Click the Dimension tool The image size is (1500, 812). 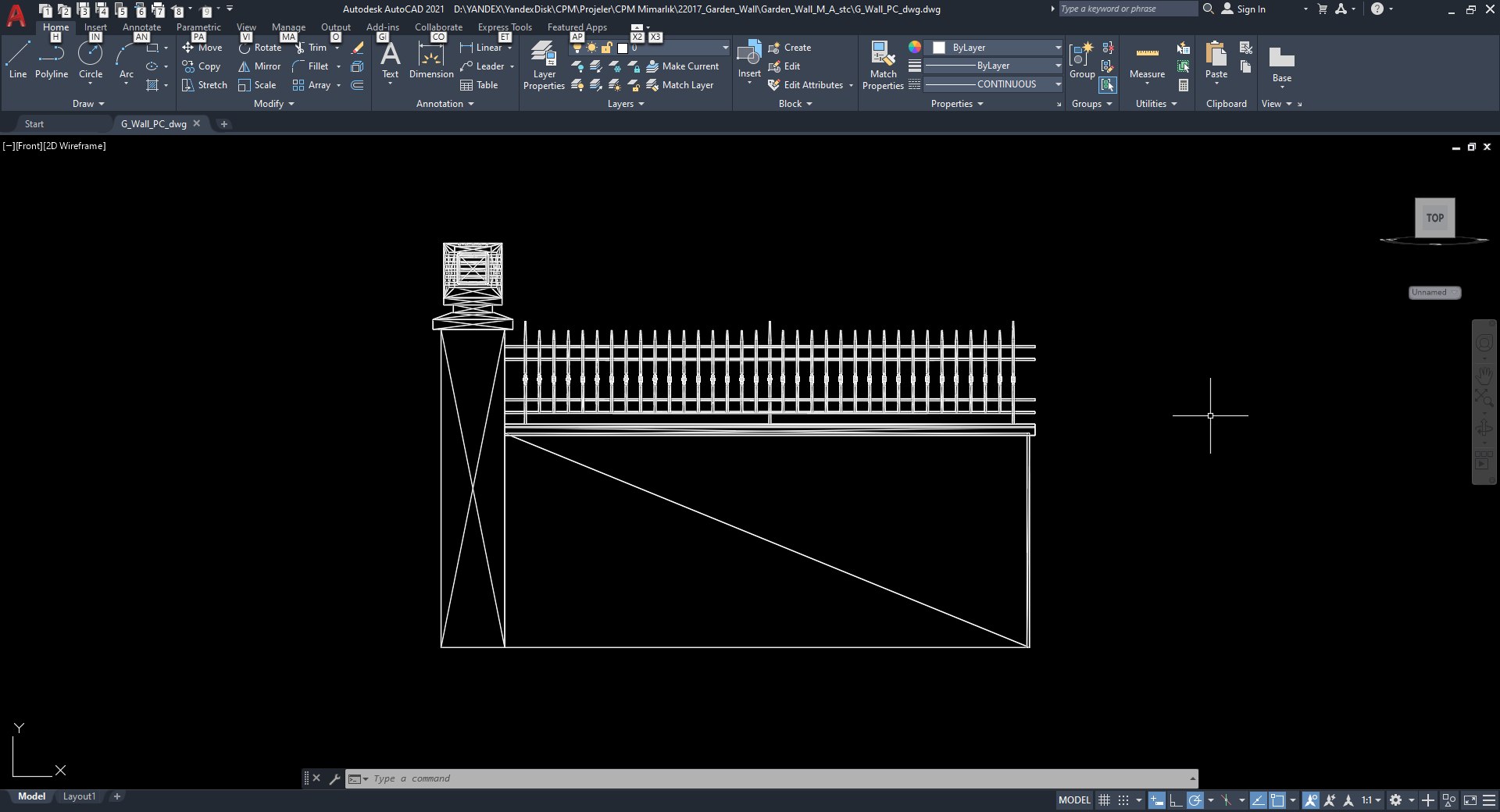(x=431, y=59)
